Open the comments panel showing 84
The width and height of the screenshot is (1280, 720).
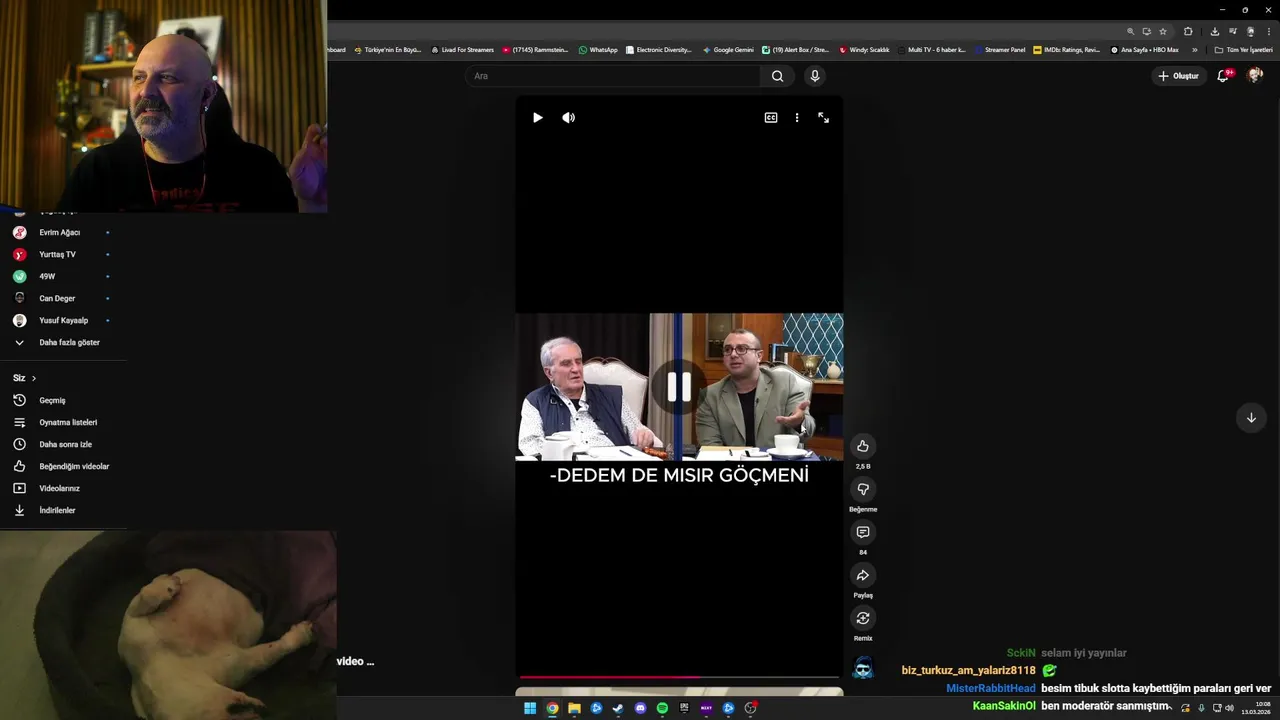coord(863,532)
